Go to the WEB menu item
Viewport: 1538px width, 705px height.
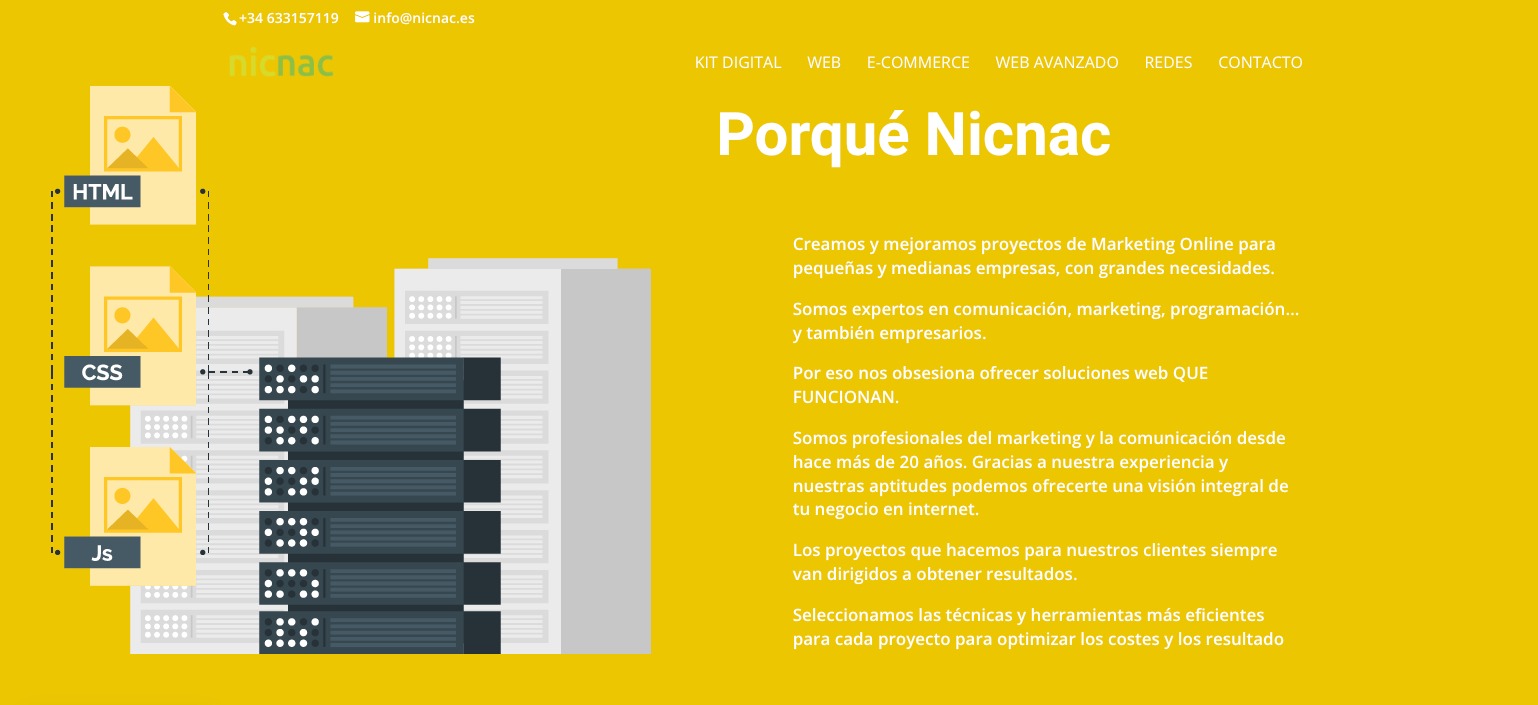pos(824,62)
